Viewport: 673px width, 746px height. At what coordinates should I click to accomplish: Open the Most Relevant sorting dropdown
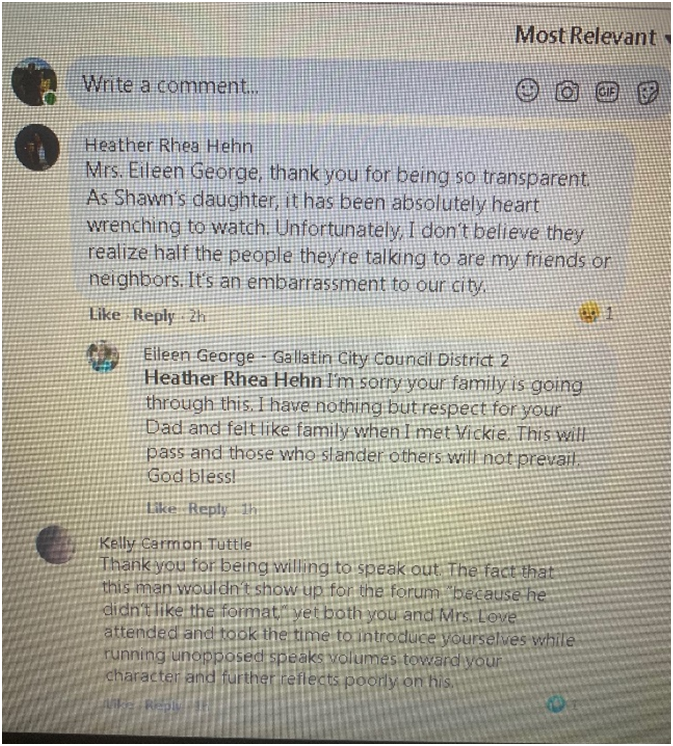pos(592,36)
